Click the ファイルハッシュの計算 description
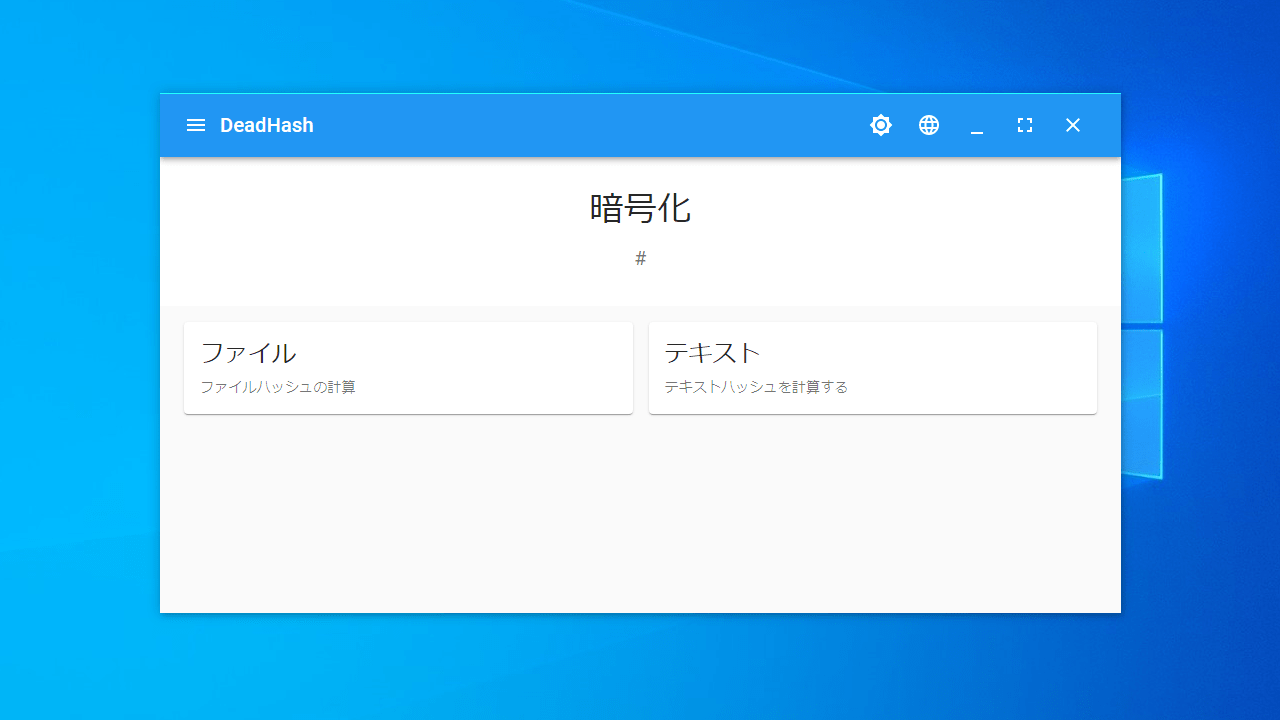This screenshot has width=1280, height=720. point(278,387)
